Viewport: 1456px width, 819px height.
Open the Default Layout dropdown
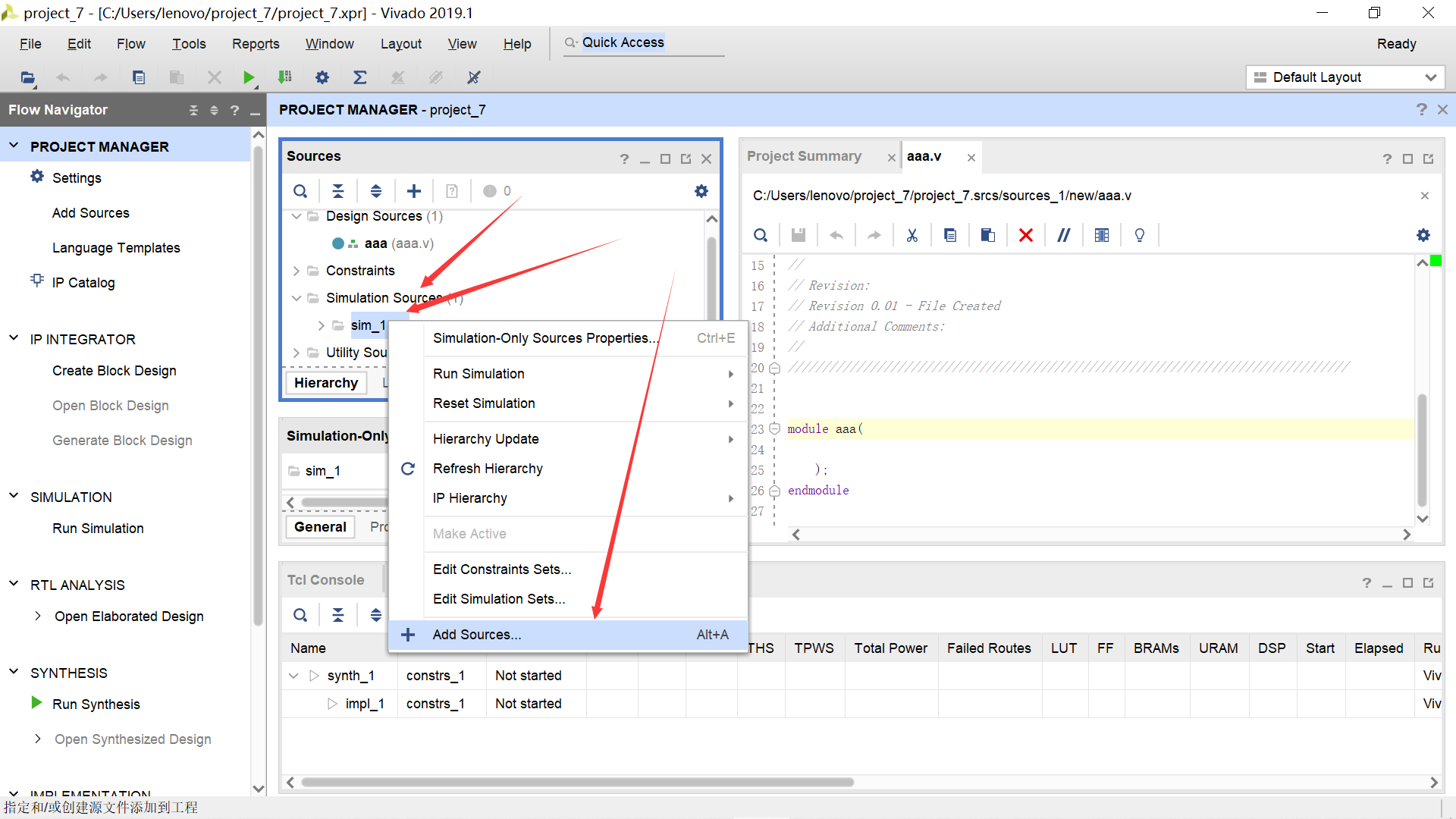click(1345, 77)
